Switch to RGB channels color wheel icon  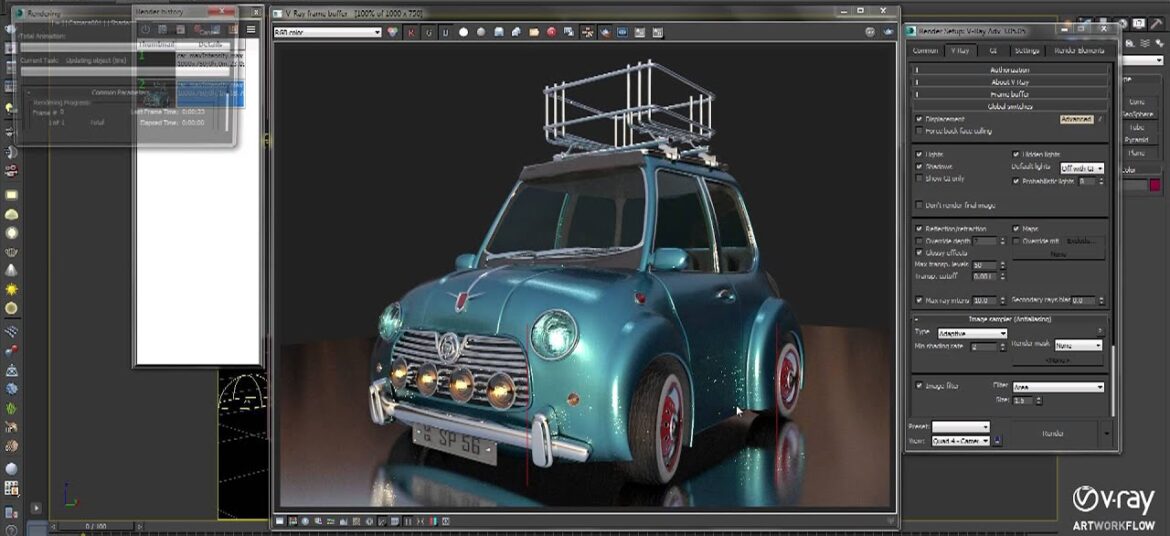[392, 32]
